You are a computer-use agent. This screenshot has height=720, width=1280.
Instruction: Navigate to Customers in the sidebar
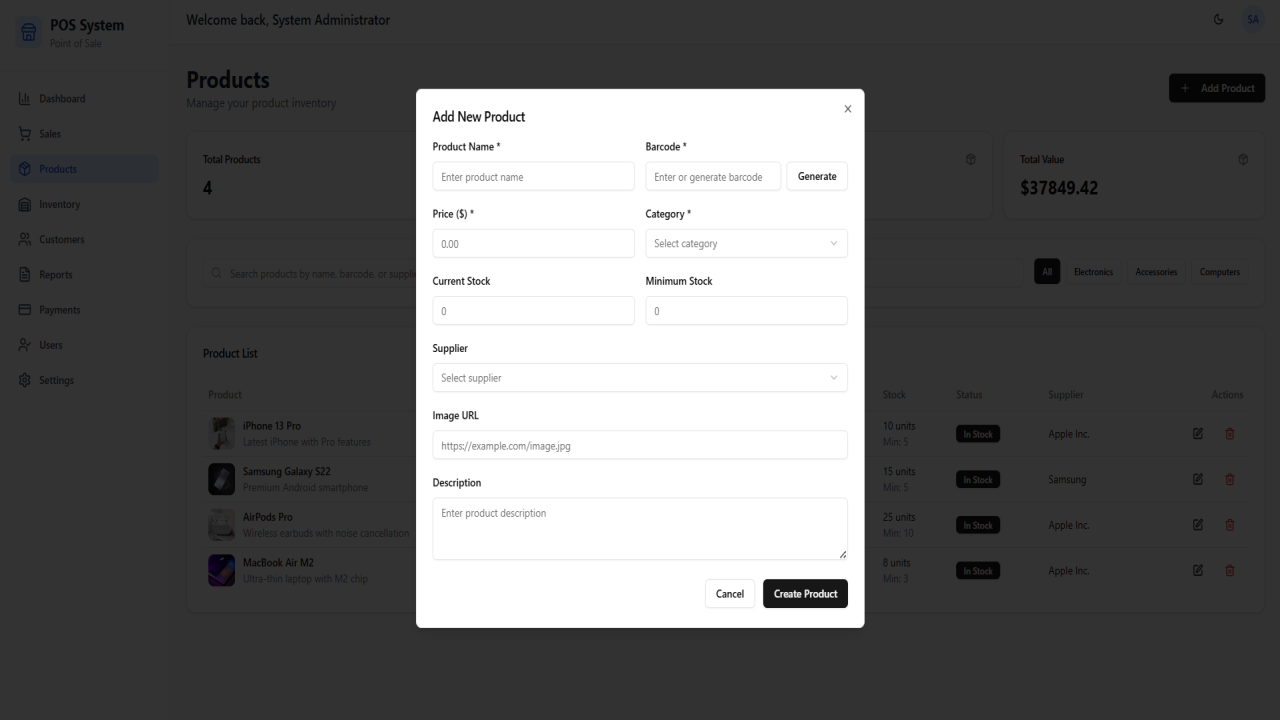tap(86, 239)
